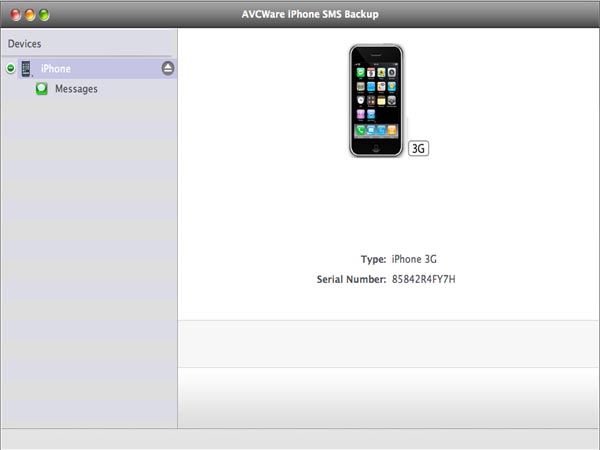Image resolution: width=600 pixels, height=450 pixels.
Task: Click the iPhone device icon in sidebar
Action: coord(26,68)
